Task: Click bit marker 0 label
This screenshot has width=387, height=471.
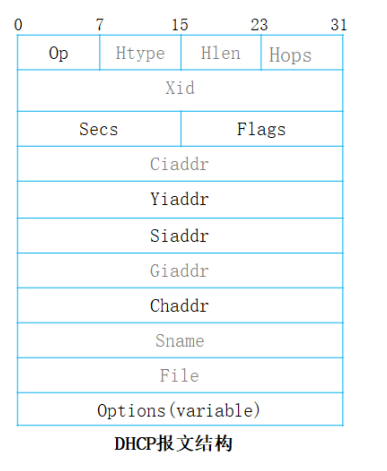Action: point(18,25)
